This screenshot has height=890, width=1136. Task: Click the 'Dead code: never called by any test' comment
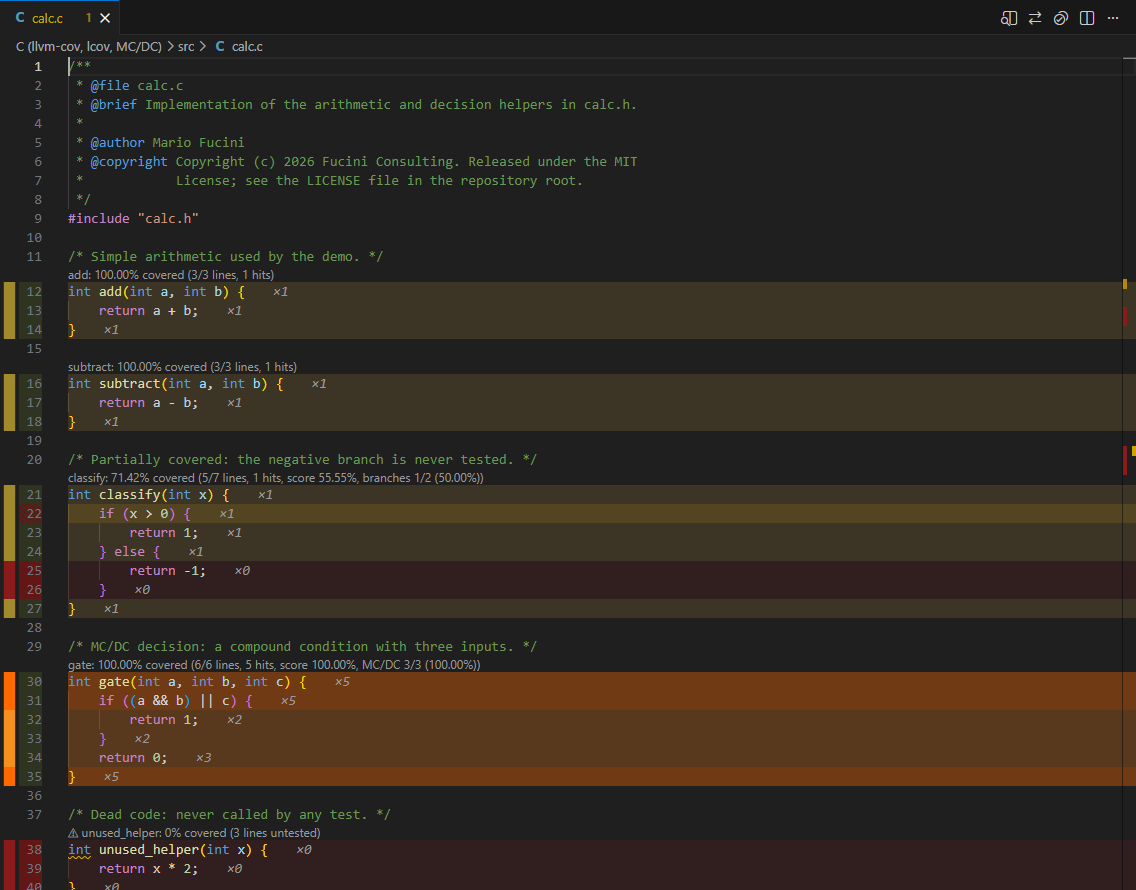[229, 814]
